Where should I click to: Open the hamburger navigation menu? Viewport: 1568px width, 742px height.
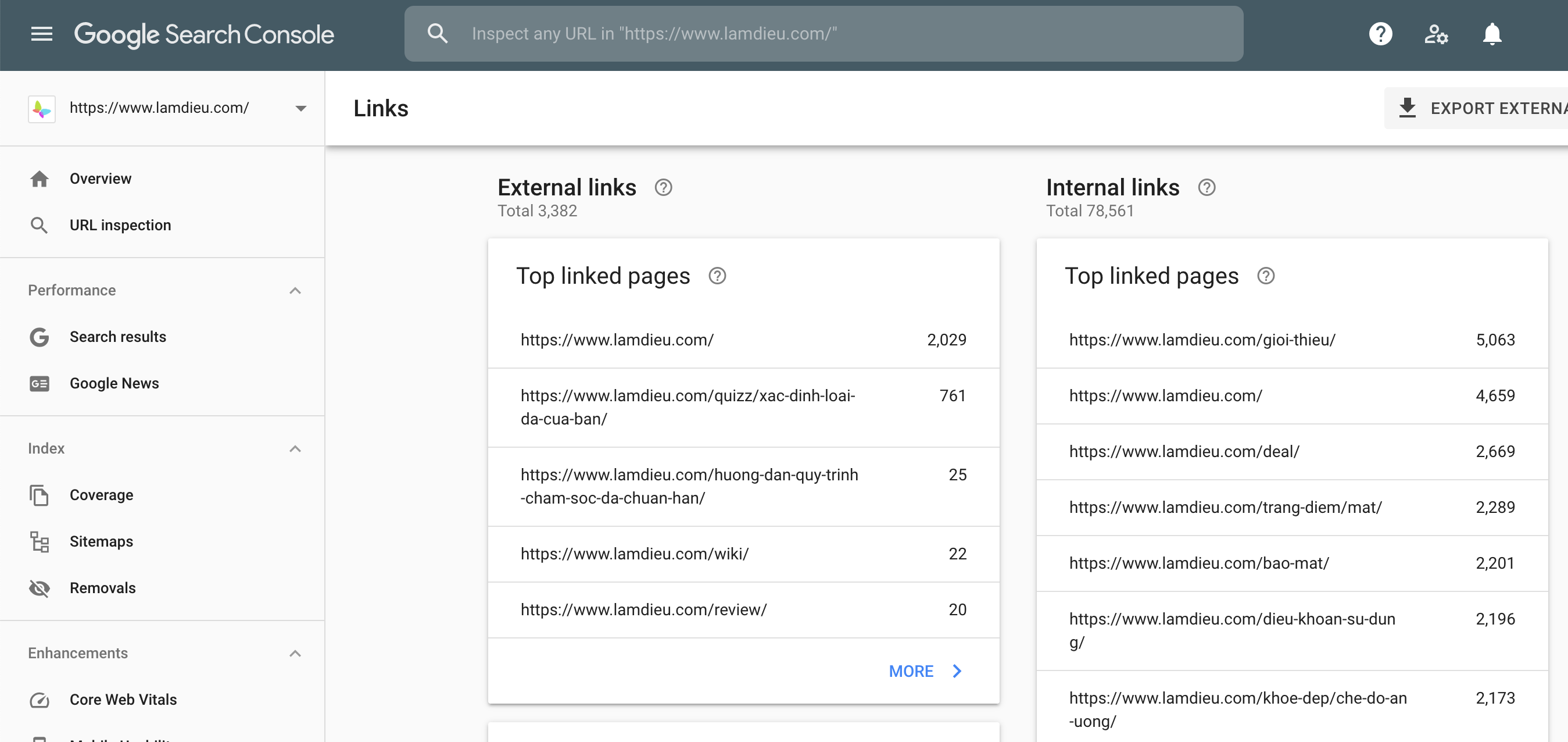click(x=41, y=34)
